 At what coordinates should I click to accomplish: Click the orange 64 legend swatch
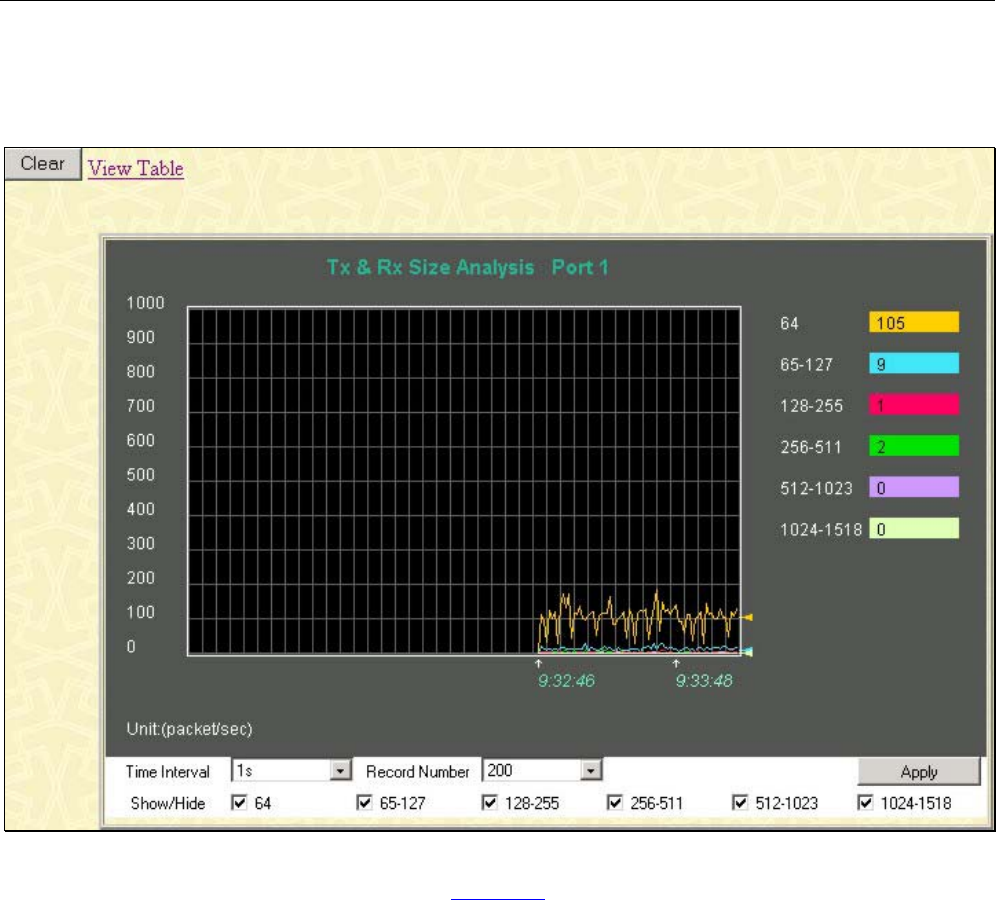tap(913, 323)
